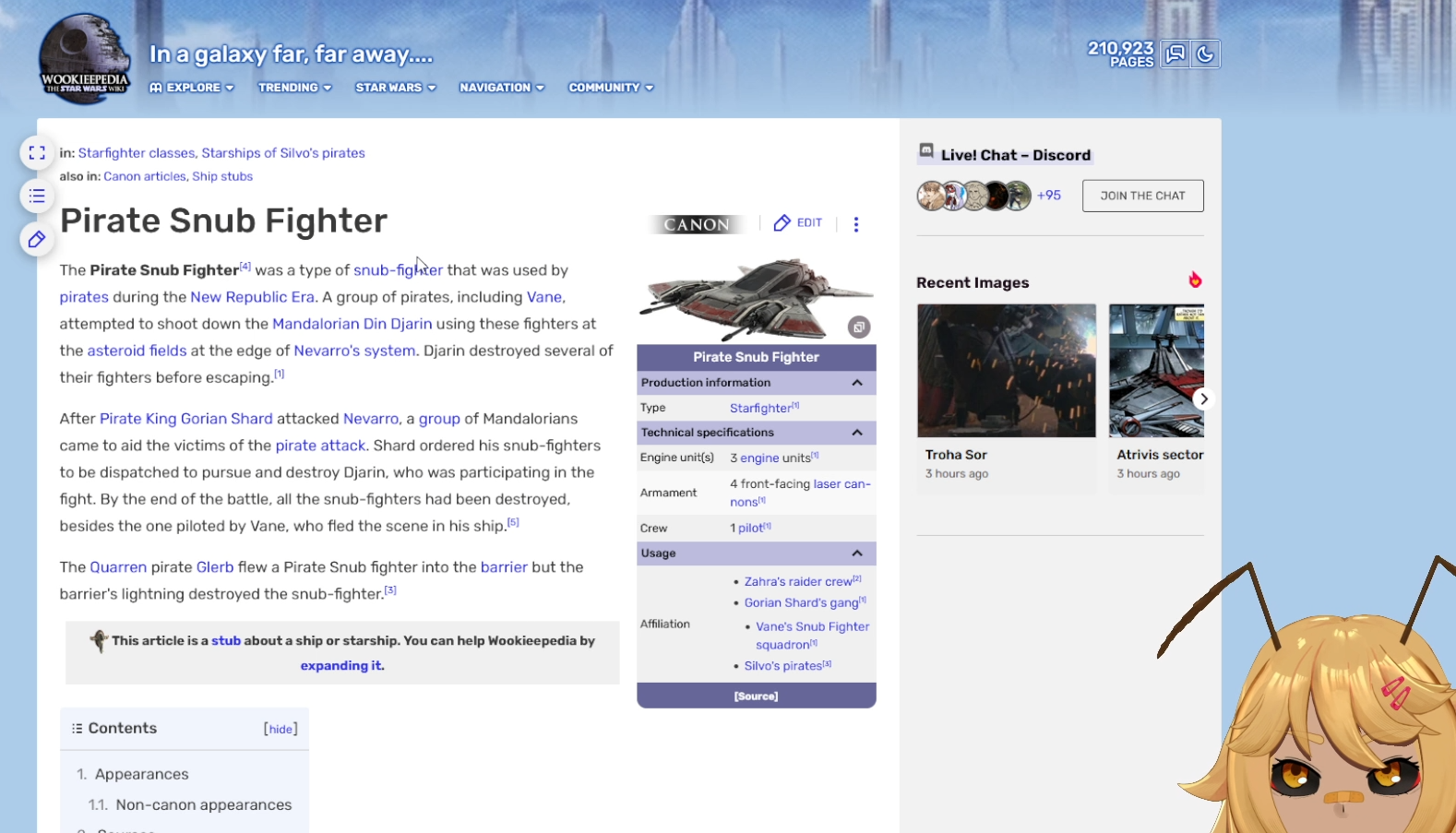This screenshot has width=1456, height=833.
Task: Open the STAR WARS dropdown menu
Action: [396, 88]
